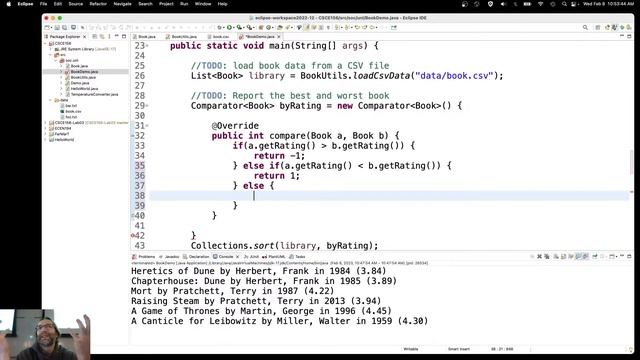Close the BookDemo.java editor tab
This screenshot has width=640, height=360.
[x=279, y=37]
